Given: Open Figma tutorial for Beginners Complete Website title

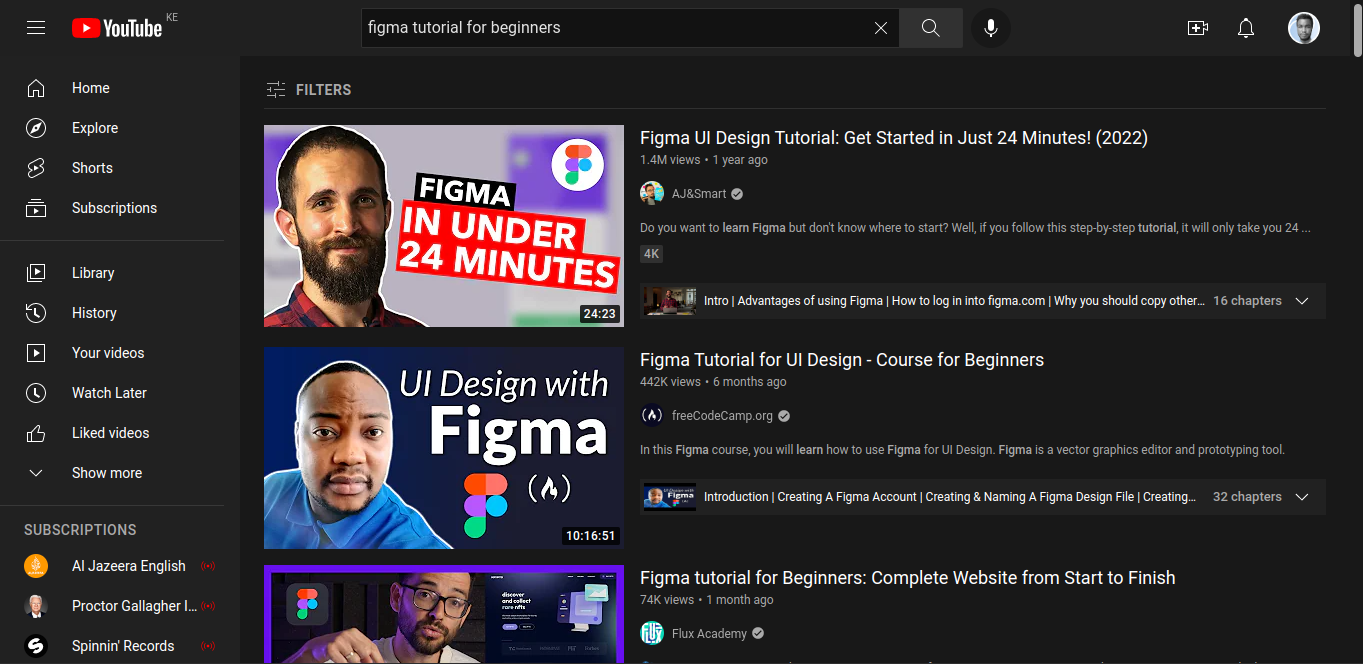Looking at the screenshot, I should [x=908, y=578].
